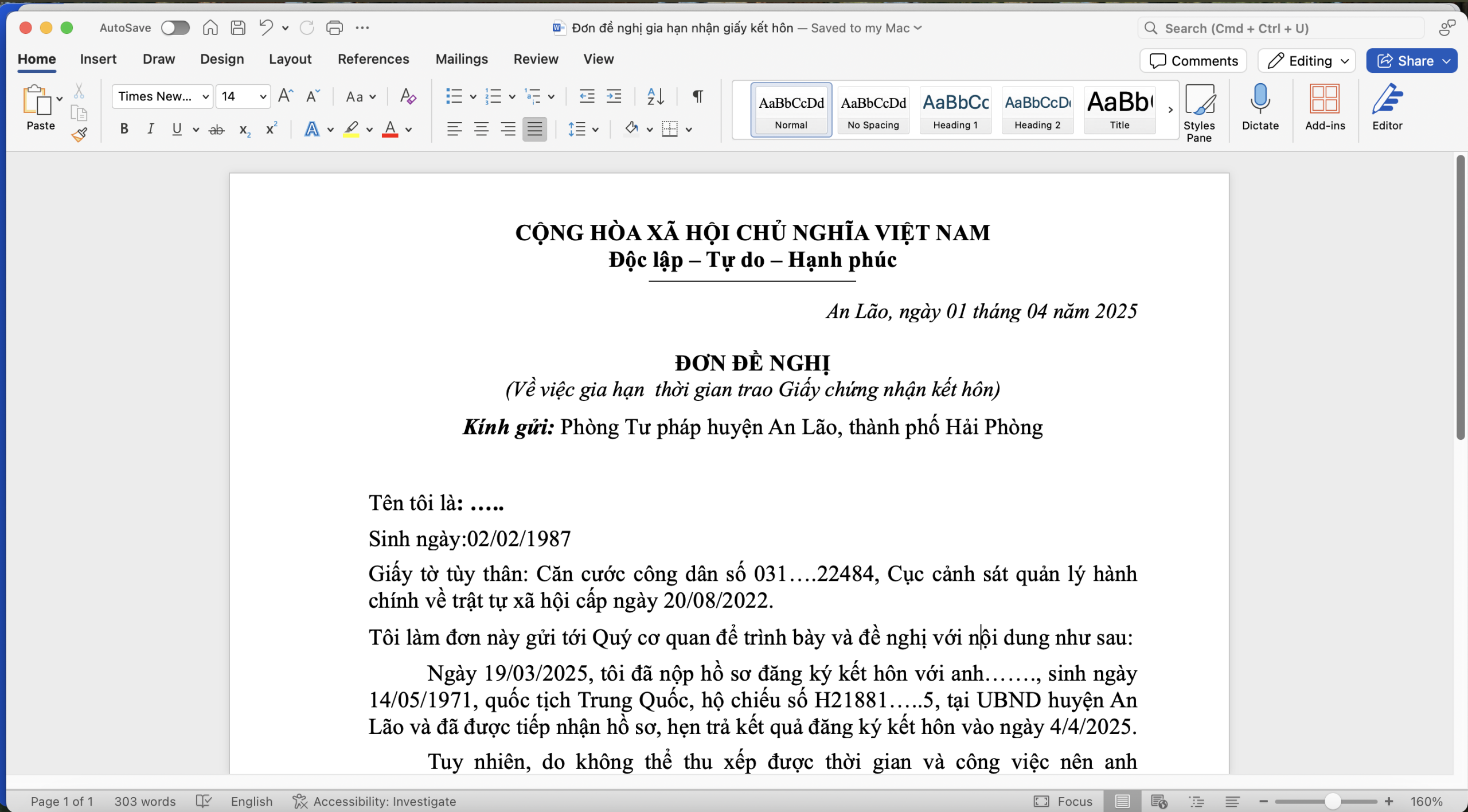1468x812 pixels.
Task: Apply the Heading 1 style
Action: click(x=955, y=110)
